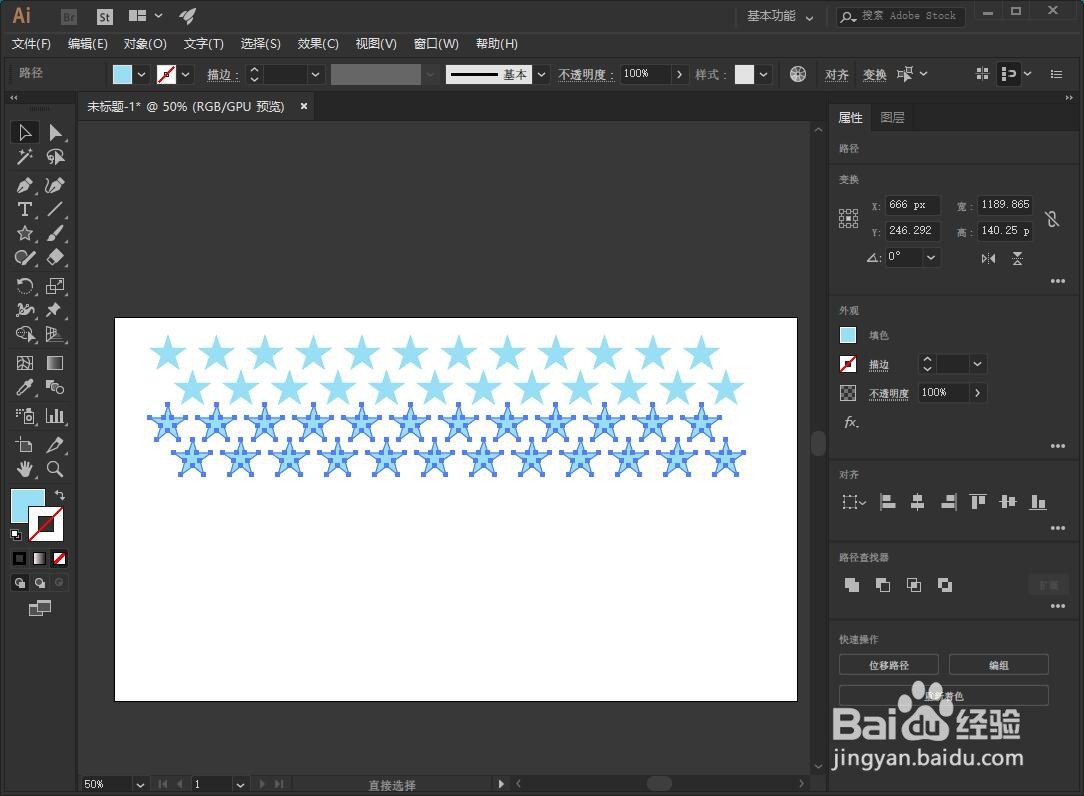
Task: Select the Curvature tool
Action: point(55,185)
